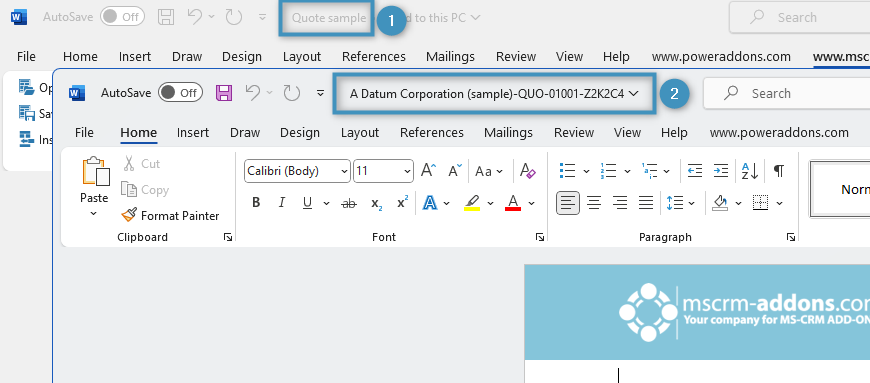Toggle Bold formatting

(256, 203)
